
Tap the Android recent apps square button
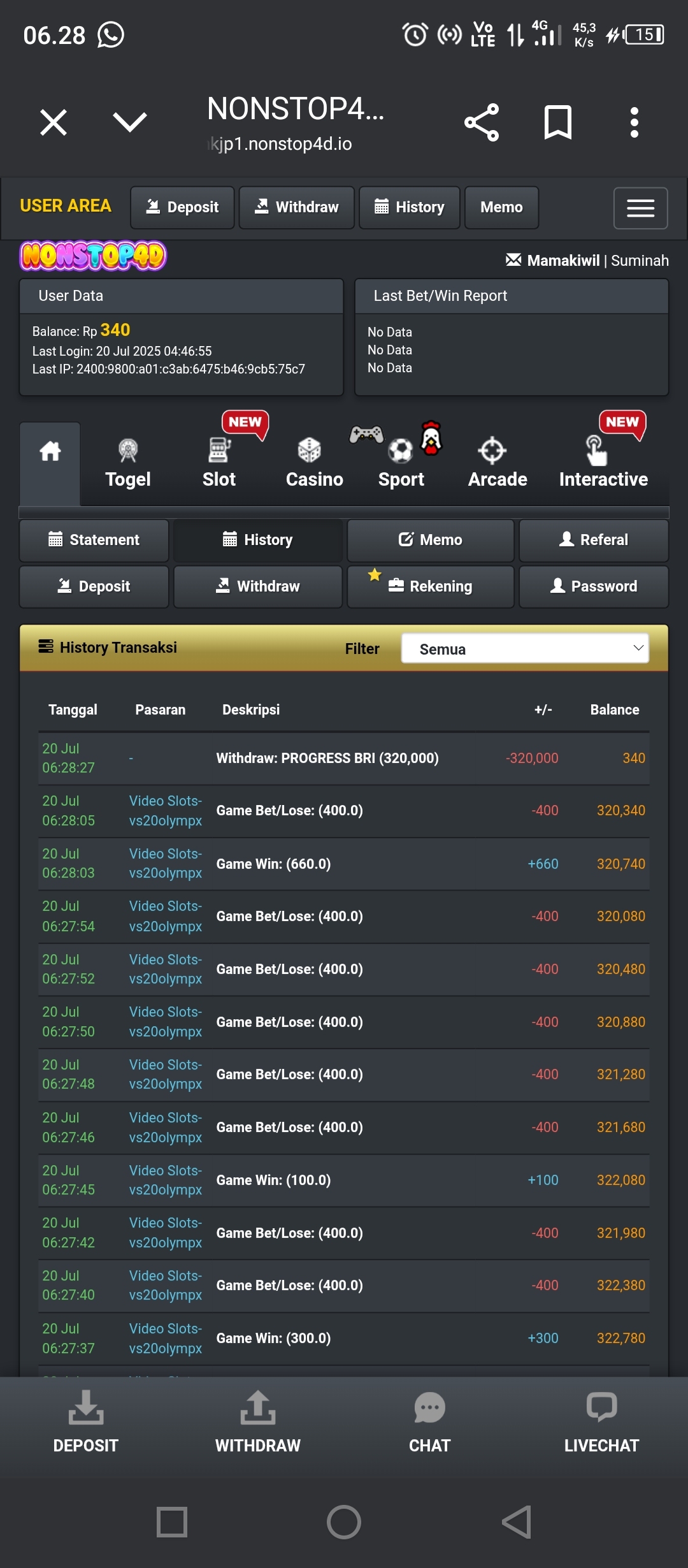pyautogui.click(x=172, y=1523)
